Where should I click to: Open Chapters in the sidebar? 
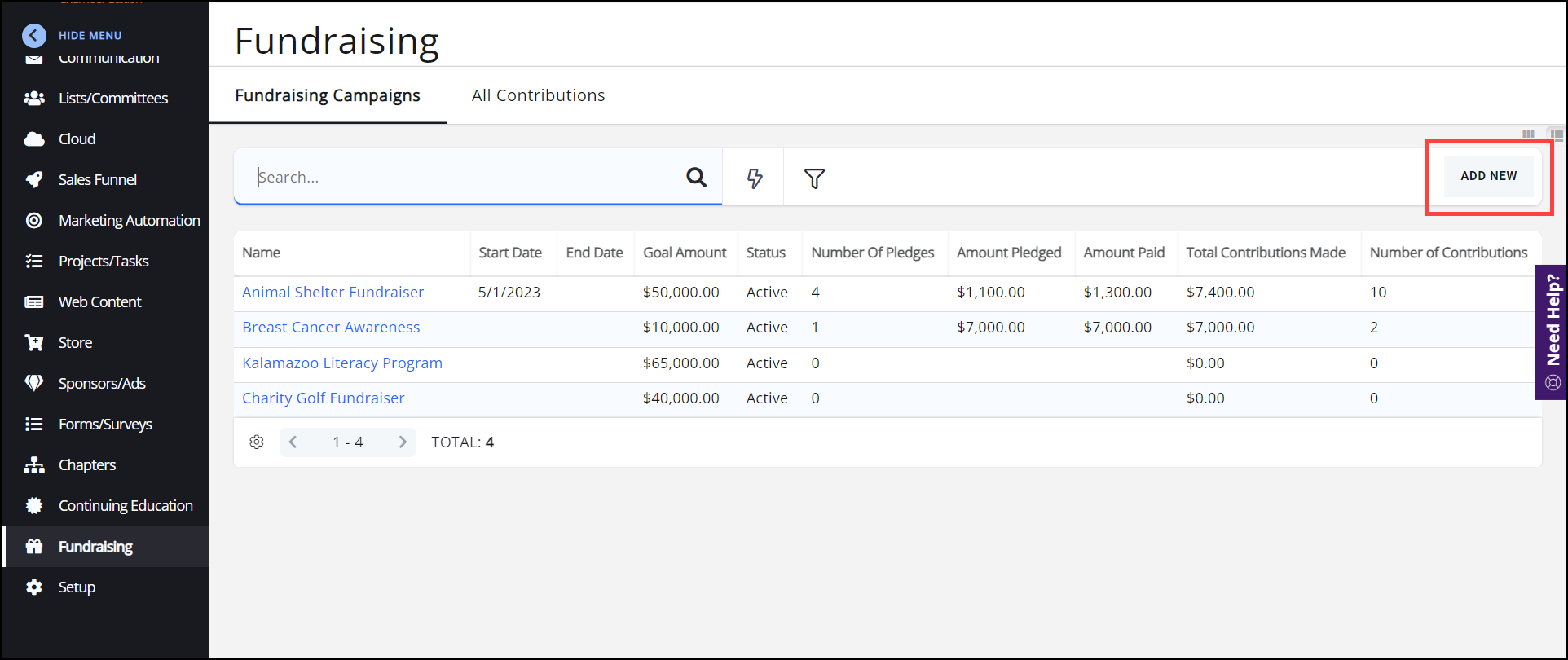click(86, 464)
